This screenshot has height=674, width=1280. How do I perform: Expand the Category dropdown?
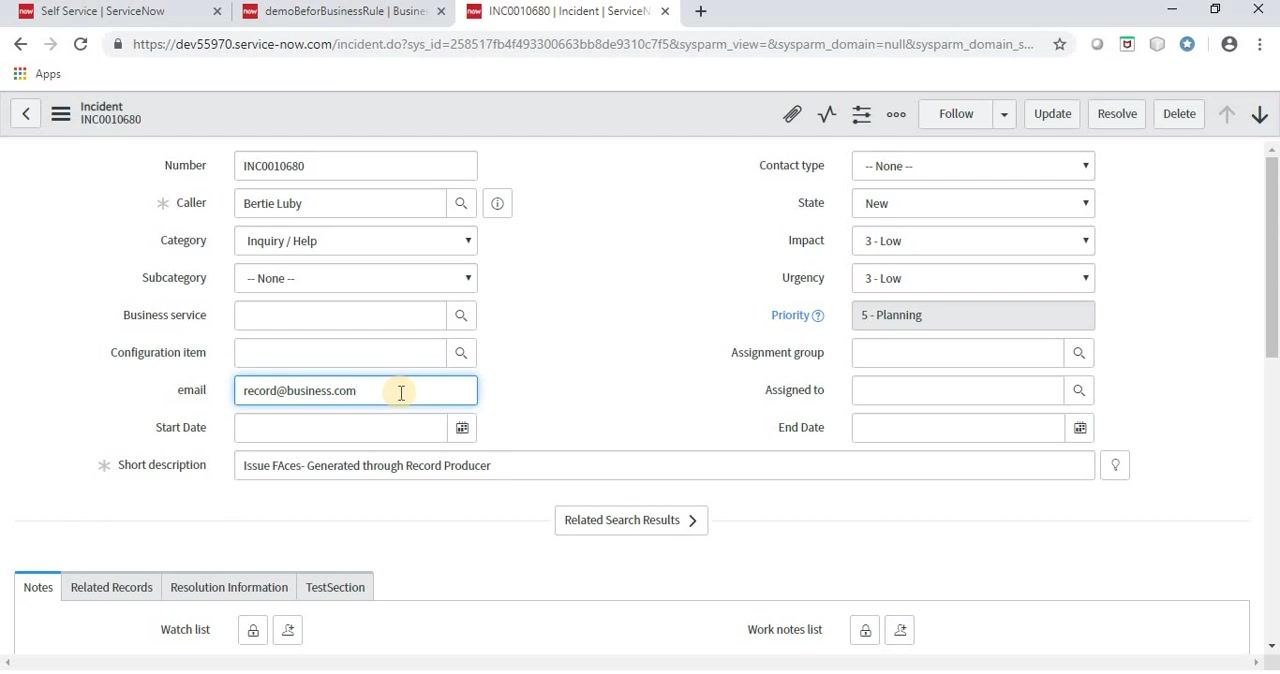[x=356, y=241]
